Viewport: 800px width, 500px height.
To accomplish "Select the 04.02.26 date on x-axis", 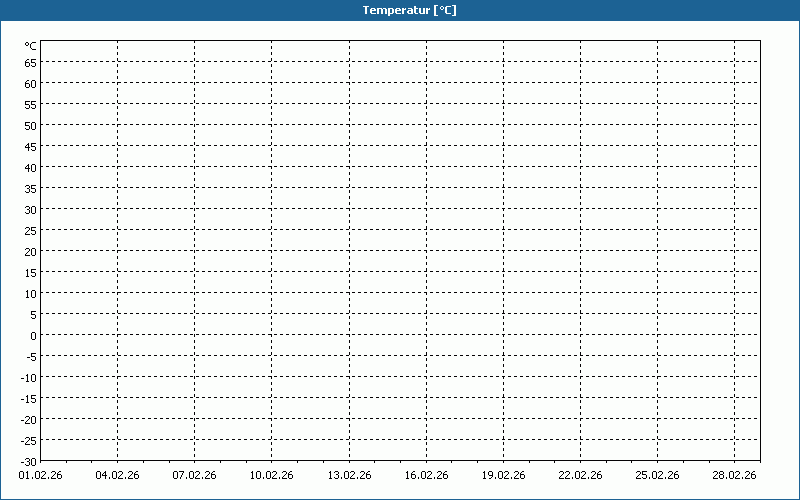I will [117, 476].
